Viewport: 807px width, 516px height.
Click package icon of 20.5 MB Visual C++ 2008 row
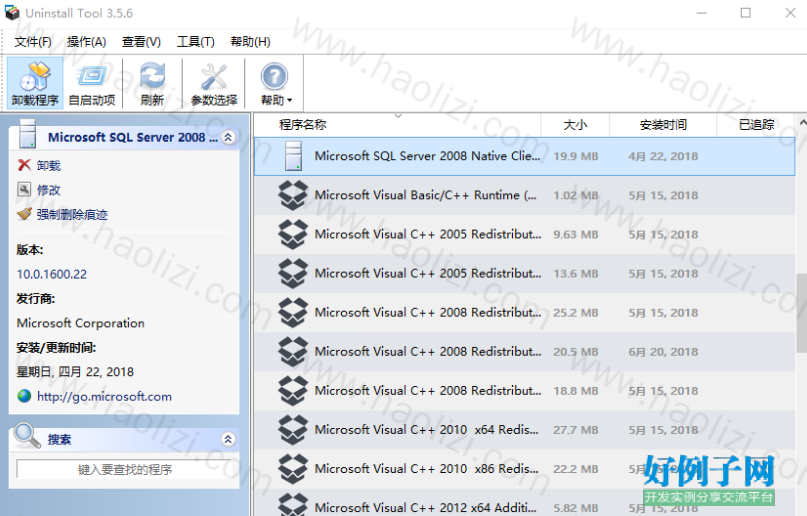point(293,351)
